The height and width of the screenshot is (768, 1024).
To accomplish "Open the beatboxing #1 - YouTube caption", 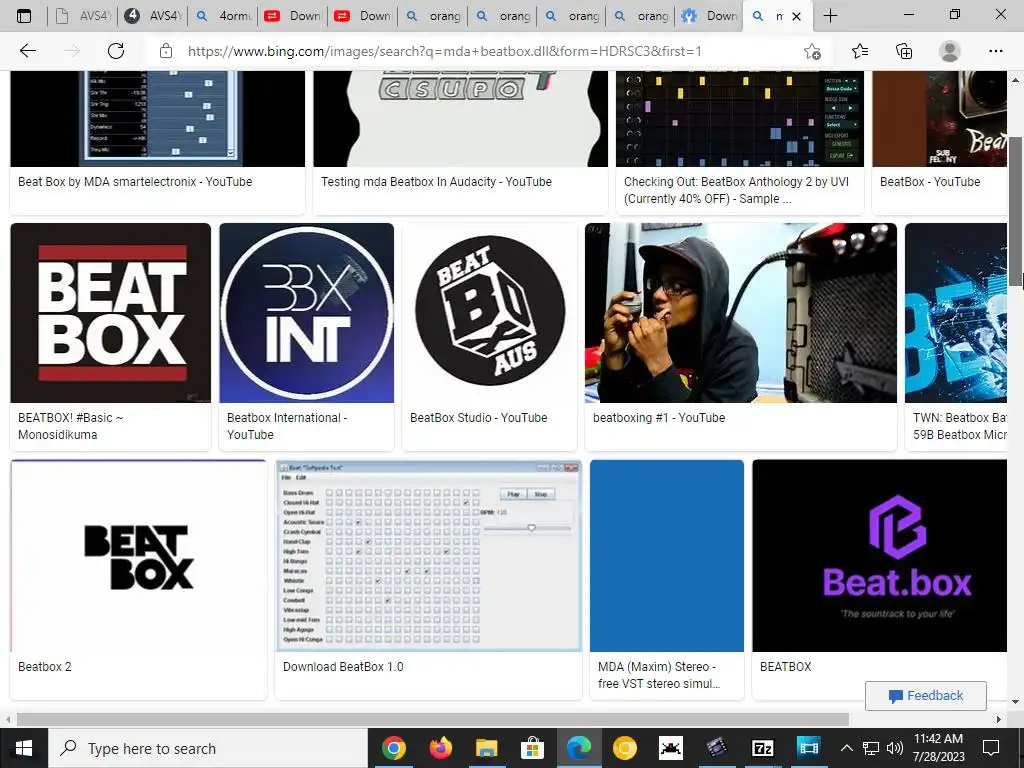I will 659,417.
